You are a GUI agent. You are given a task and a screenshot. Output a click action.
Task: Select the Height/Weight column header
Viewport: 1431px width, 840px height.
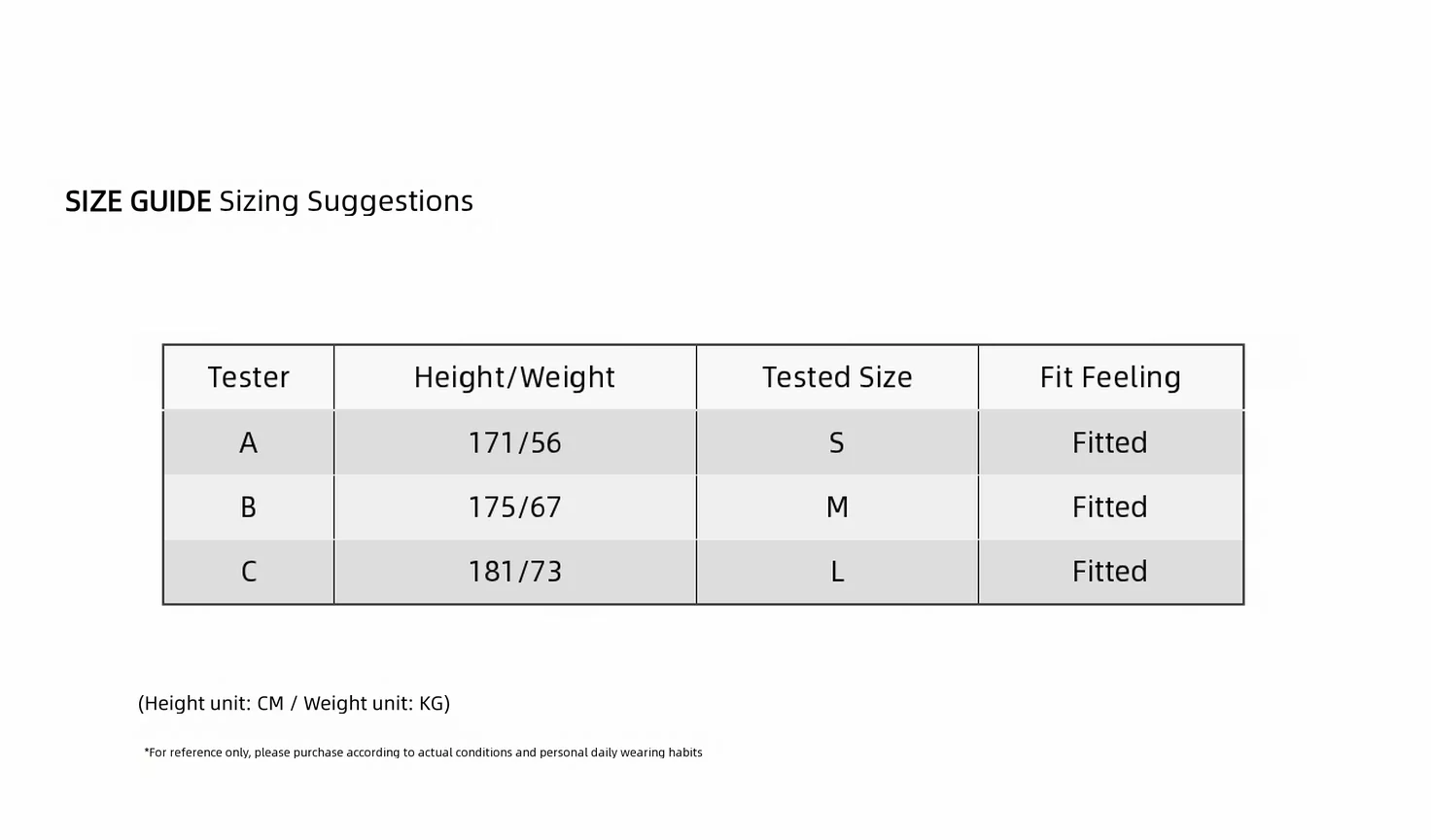[514, 377]
